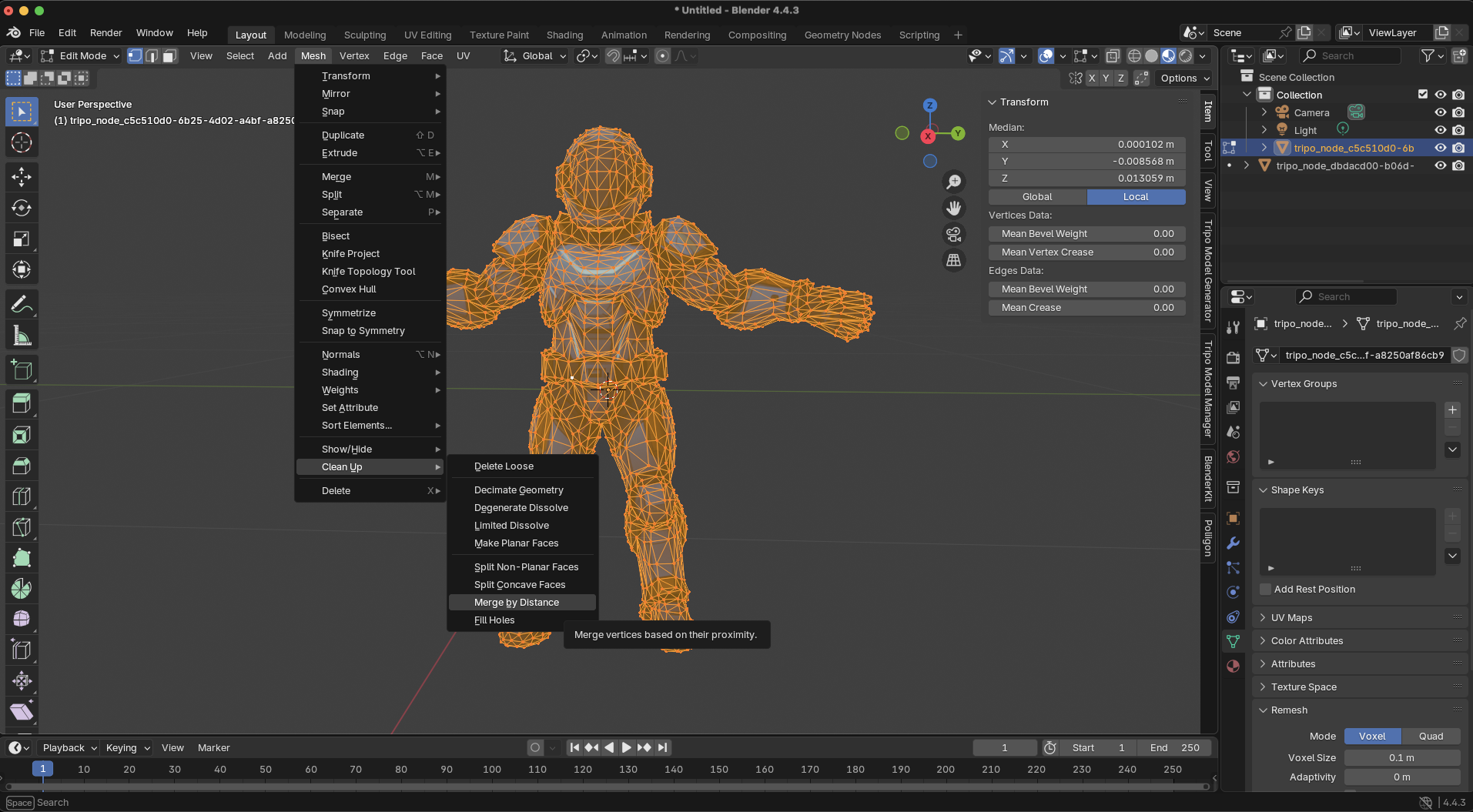Image resolution: width=1473 pixels, height=812 pixels.
Task: Open the Global transform orientation dropdown
Action: (x=536, y=56)
